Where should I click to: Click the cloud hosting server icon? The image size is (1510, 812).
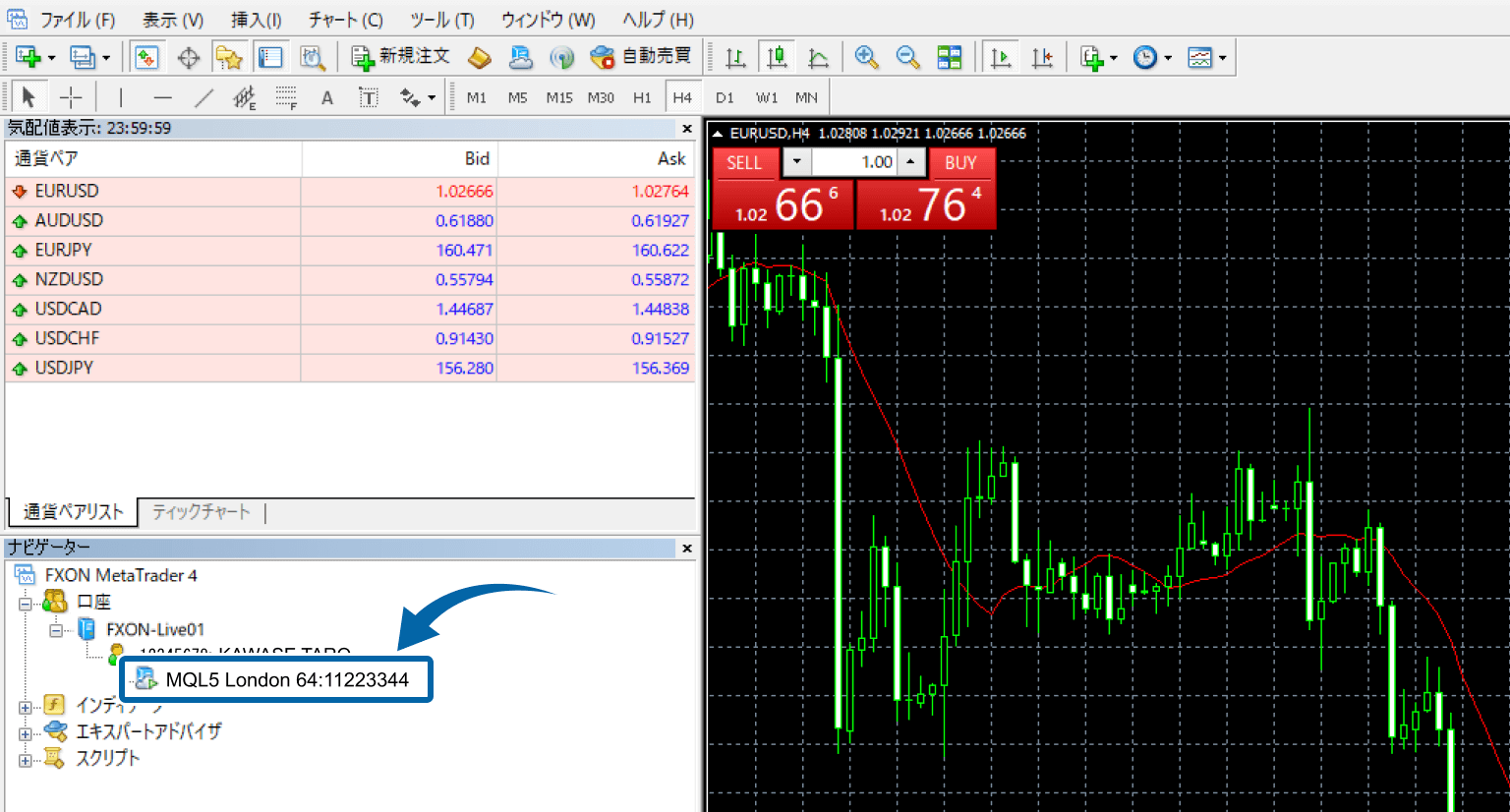[x=520, y=58]
